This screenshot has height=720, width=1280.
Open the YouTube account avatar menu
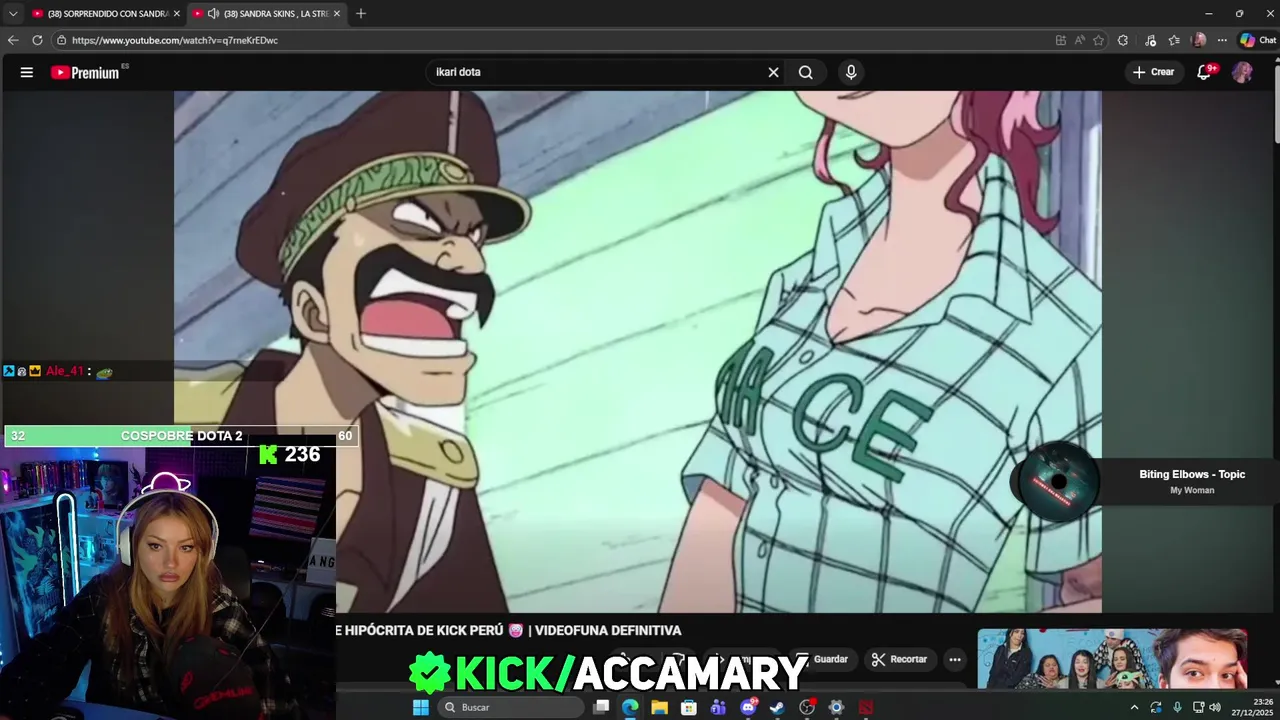point(1242,72)
